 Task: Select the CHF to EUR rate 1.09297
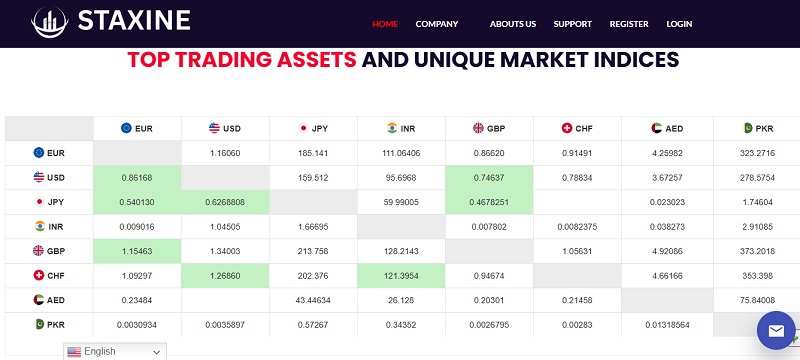pos(137,276)
